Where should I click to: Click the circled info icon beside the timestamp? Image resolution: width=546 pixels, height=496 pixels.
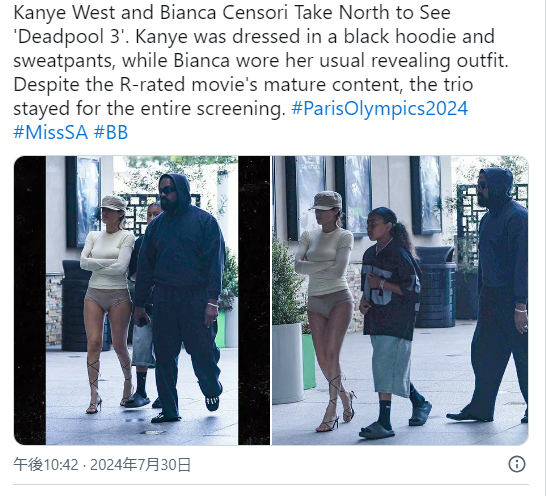(517, 464)
